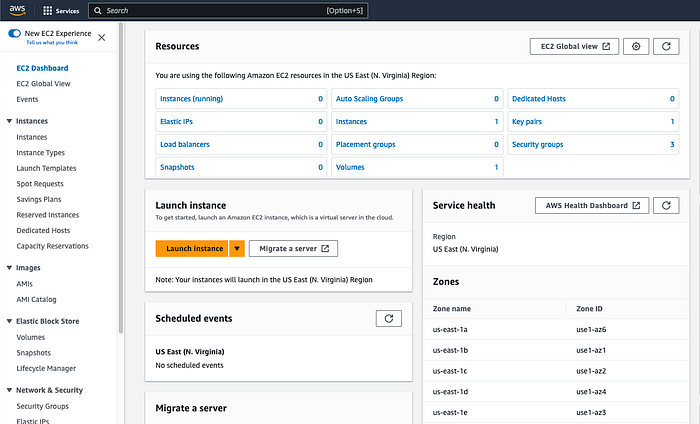The image size is (700, 424).
Task: Click the search field in top bar
Action: (x=228, y=11)
